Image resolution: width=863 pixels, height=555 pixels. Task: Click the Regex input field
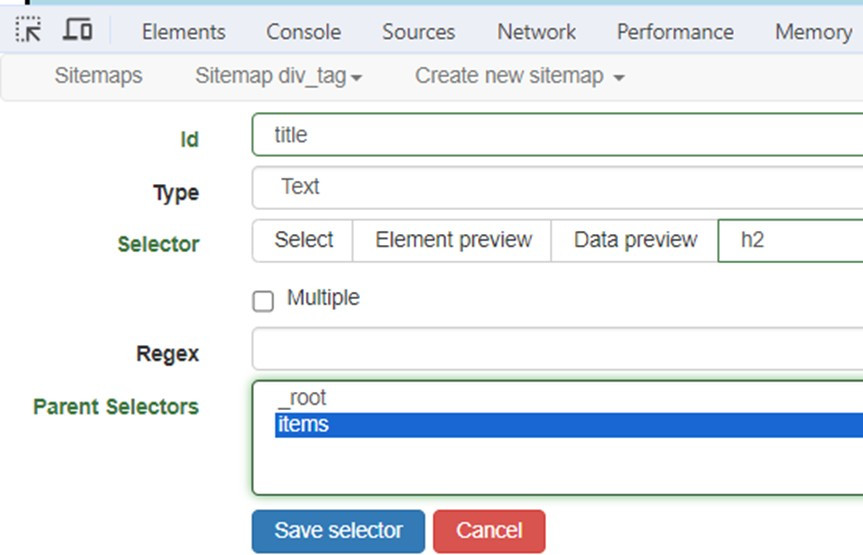click(557, 349)
